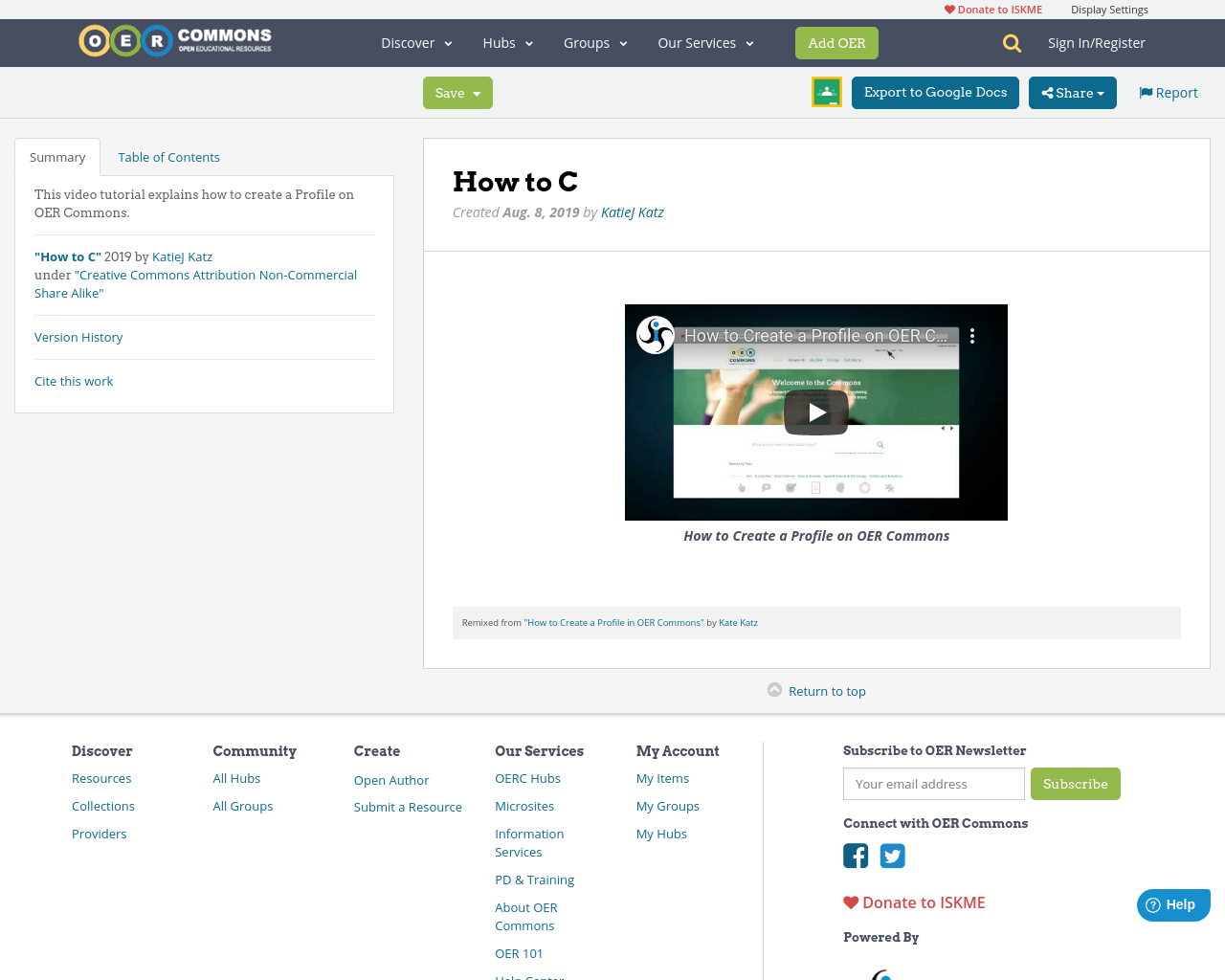Play the profile tutorial video
This screenshot has width=1225, height=980.
(x=815, y=412)
